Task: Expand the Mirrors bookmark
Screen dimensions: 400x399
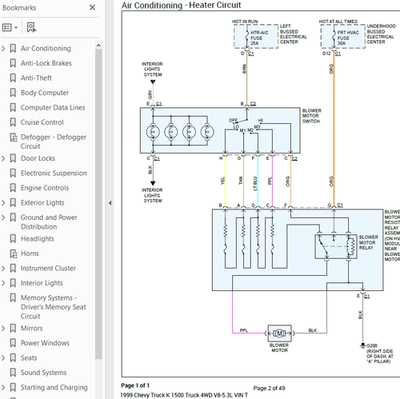Action: [3, 328]
